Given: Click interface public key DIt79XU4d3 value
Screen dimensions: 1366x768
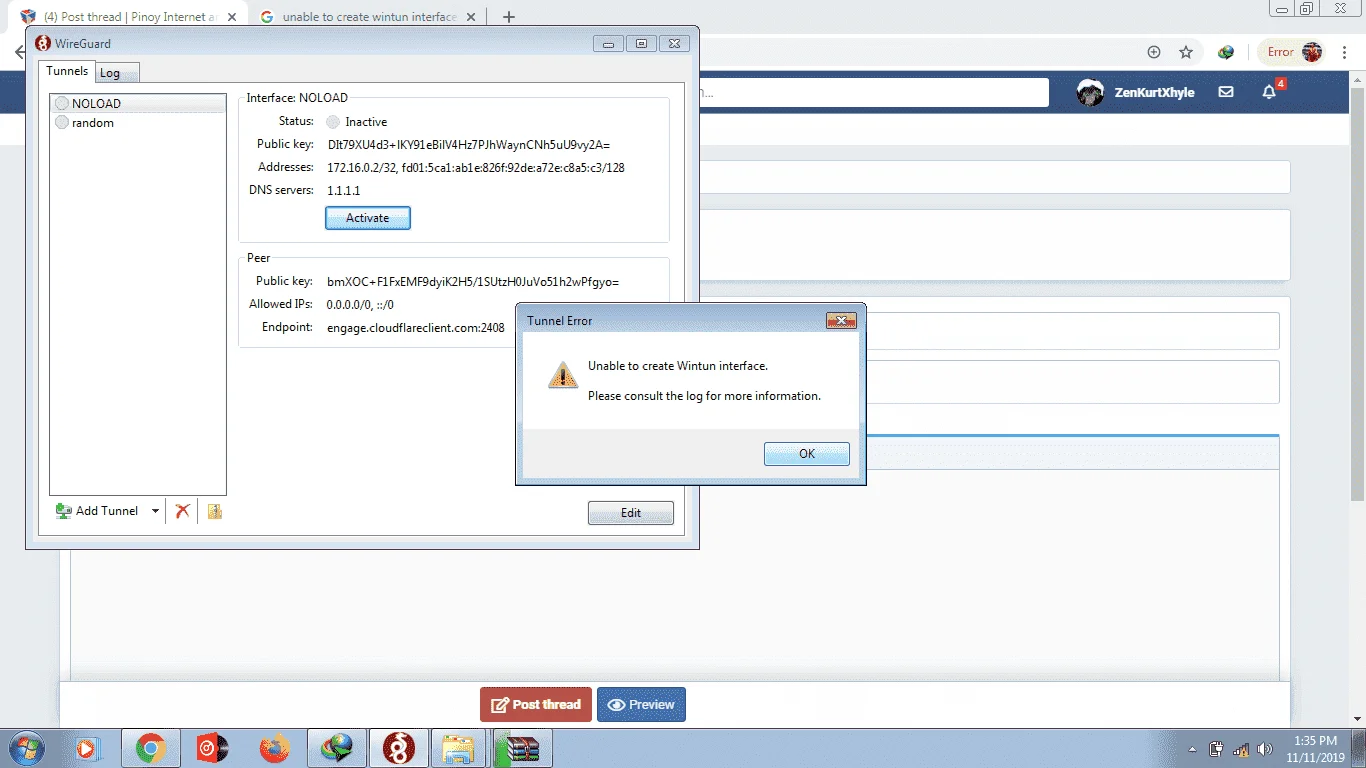Looking at the screenshot, I should 468,145.
